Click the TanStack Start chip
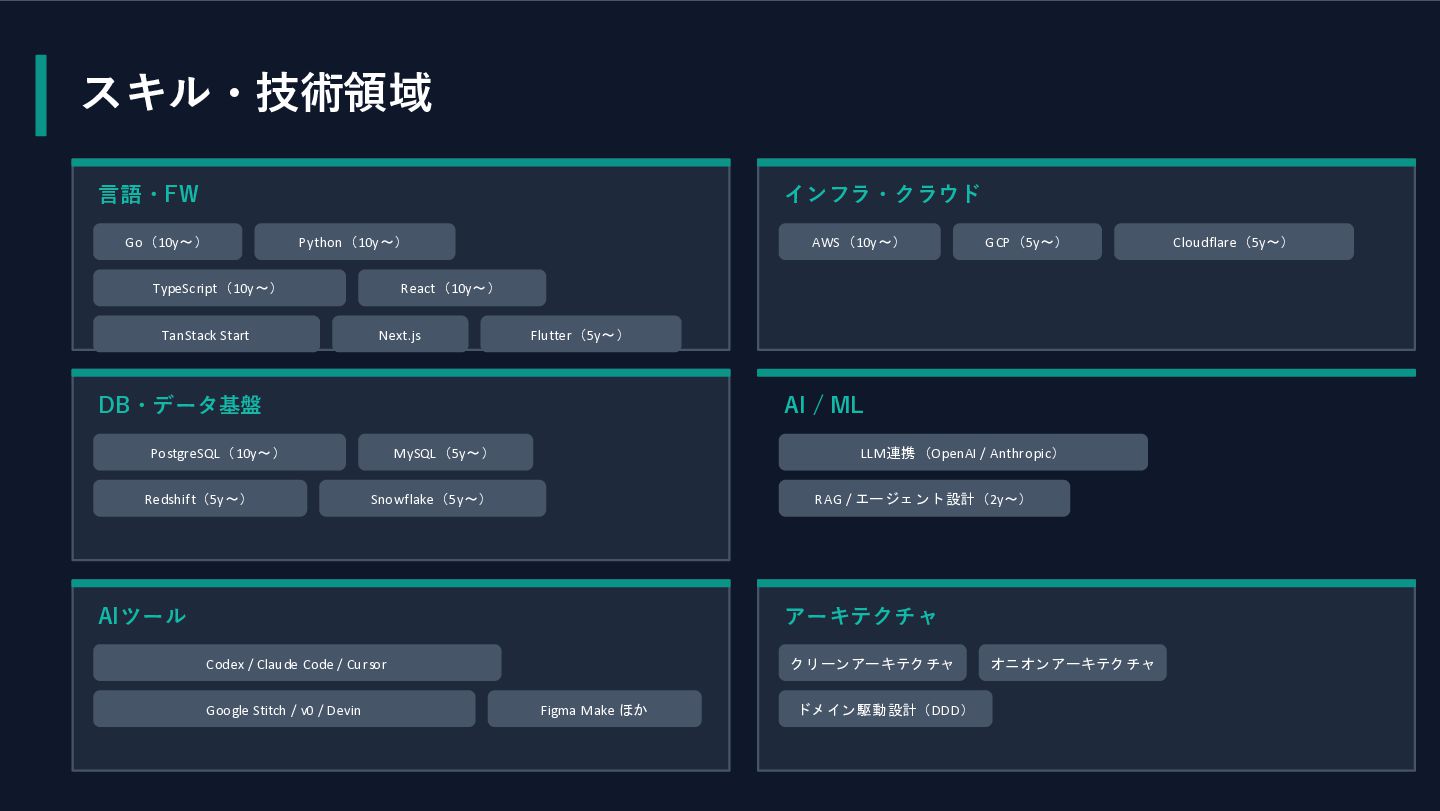The width and height of the screenshot is (1440, 811). click(x=206, y=334)
